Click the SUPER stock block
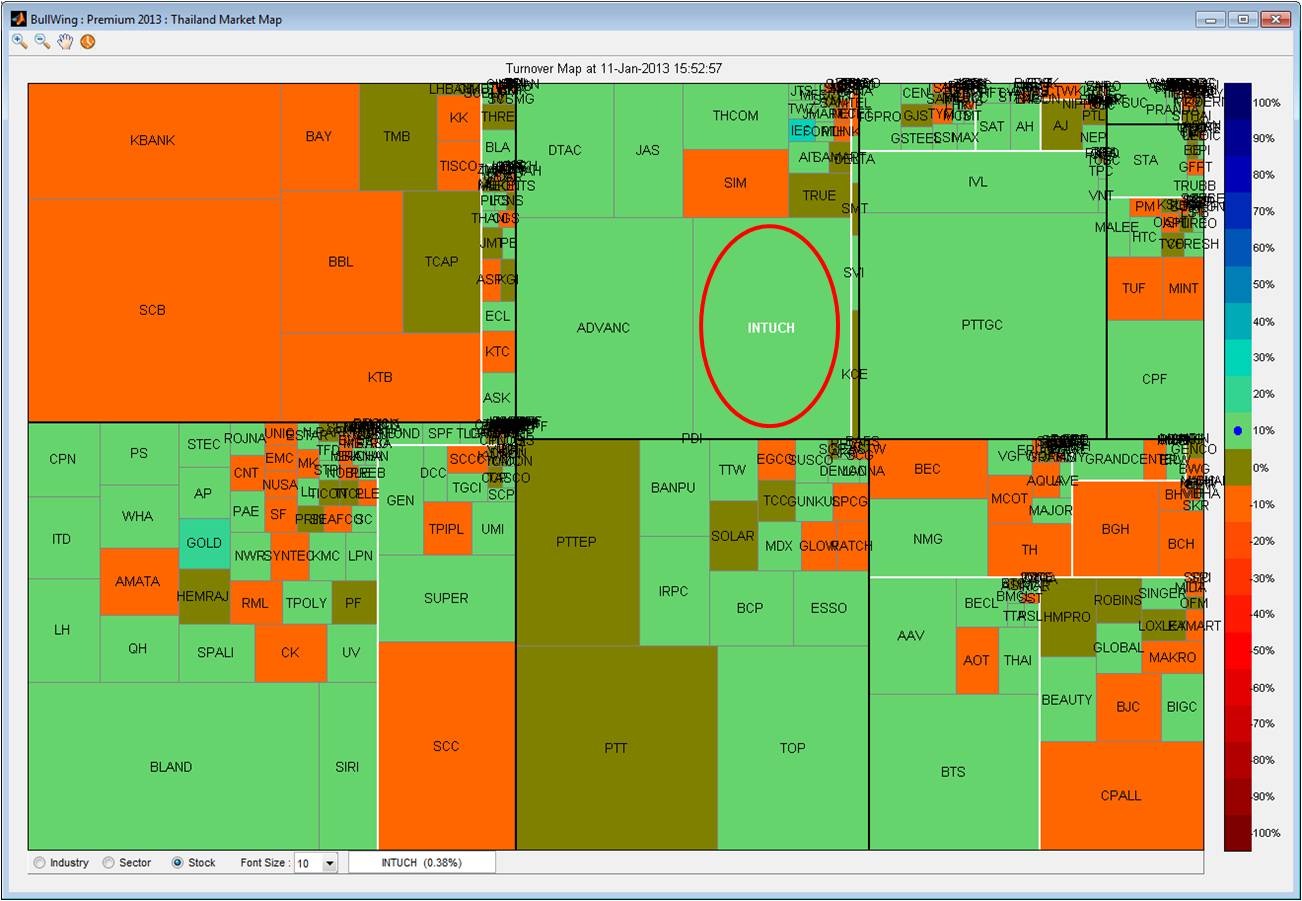Viewport: 1302px width, 901px height. pyautogui.click(x=446, y=598)
